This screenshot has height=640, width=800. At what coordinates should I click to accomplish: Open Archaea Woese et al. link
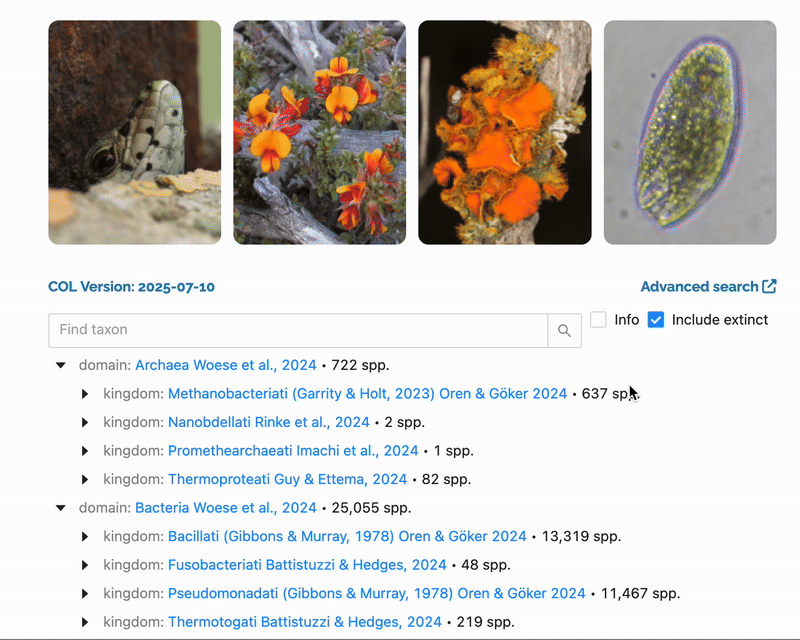tap(225, 365)
